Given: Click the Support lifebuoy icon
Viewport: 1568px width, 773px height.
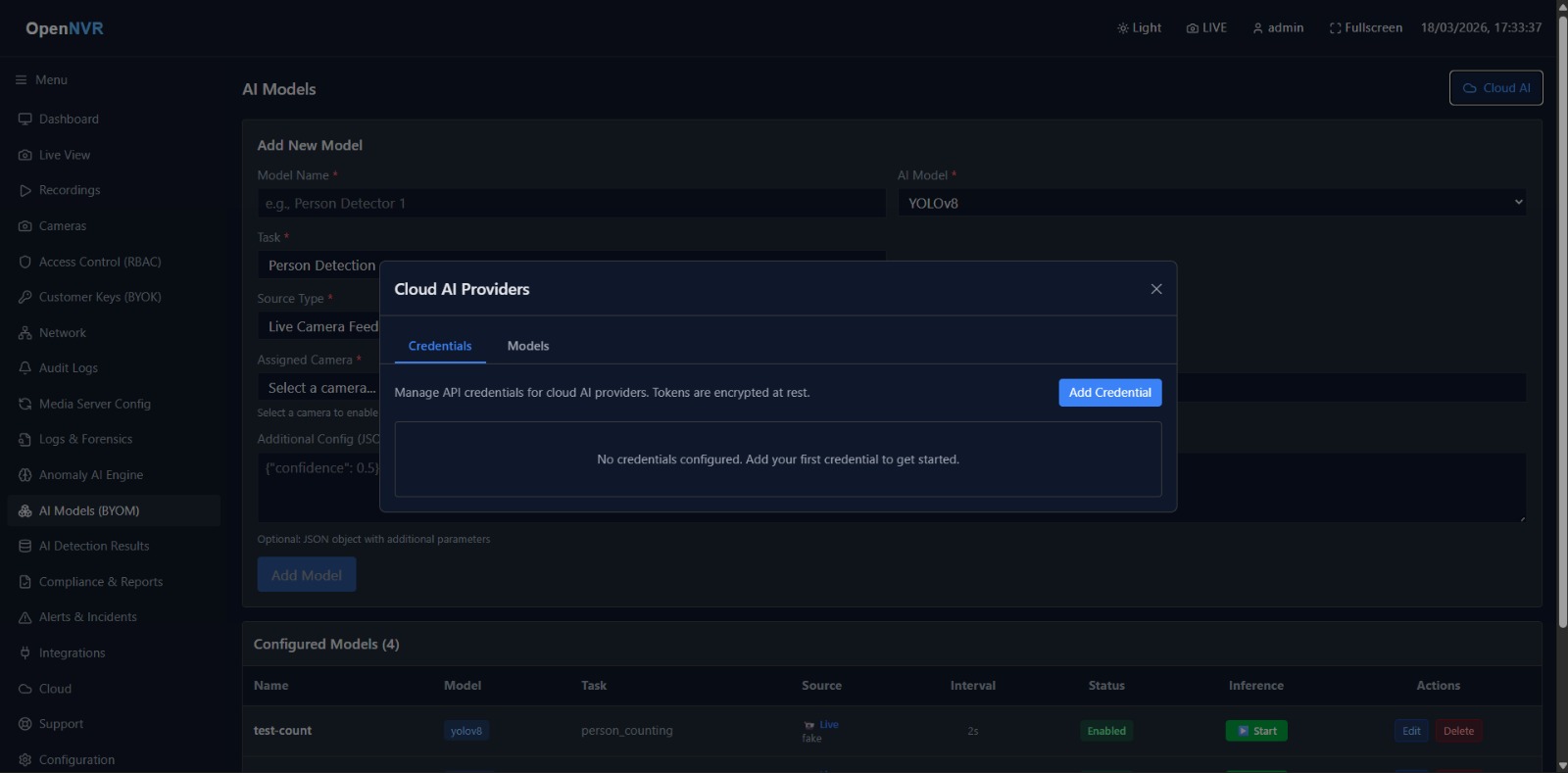Looking at the screenshot, I should [25, 724].
